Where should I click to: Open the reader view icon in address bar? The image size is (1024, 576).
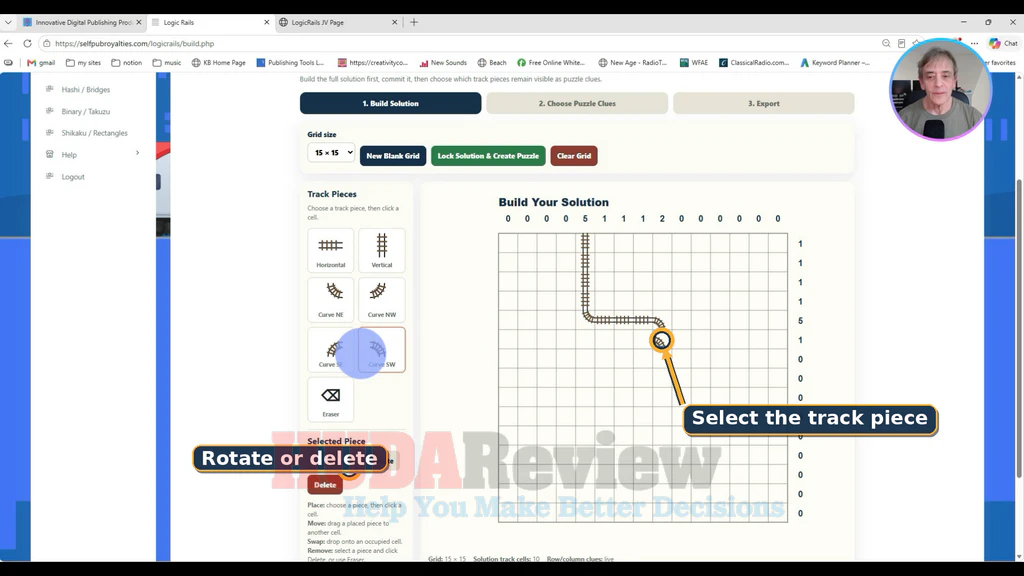coord(901,44)
